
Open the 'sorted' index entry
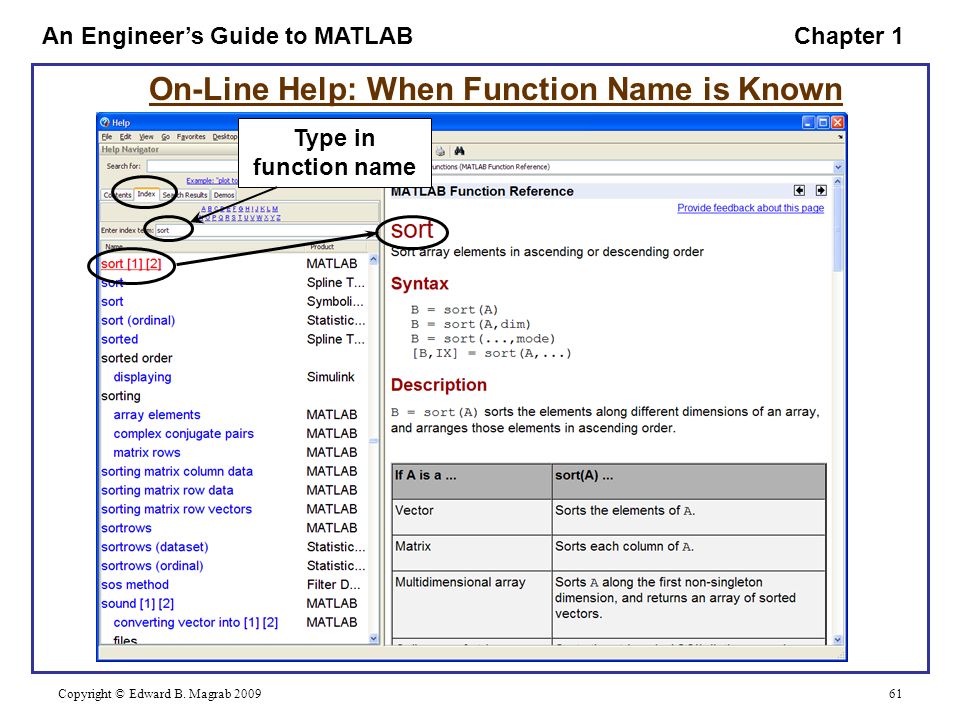pos(119,340)
